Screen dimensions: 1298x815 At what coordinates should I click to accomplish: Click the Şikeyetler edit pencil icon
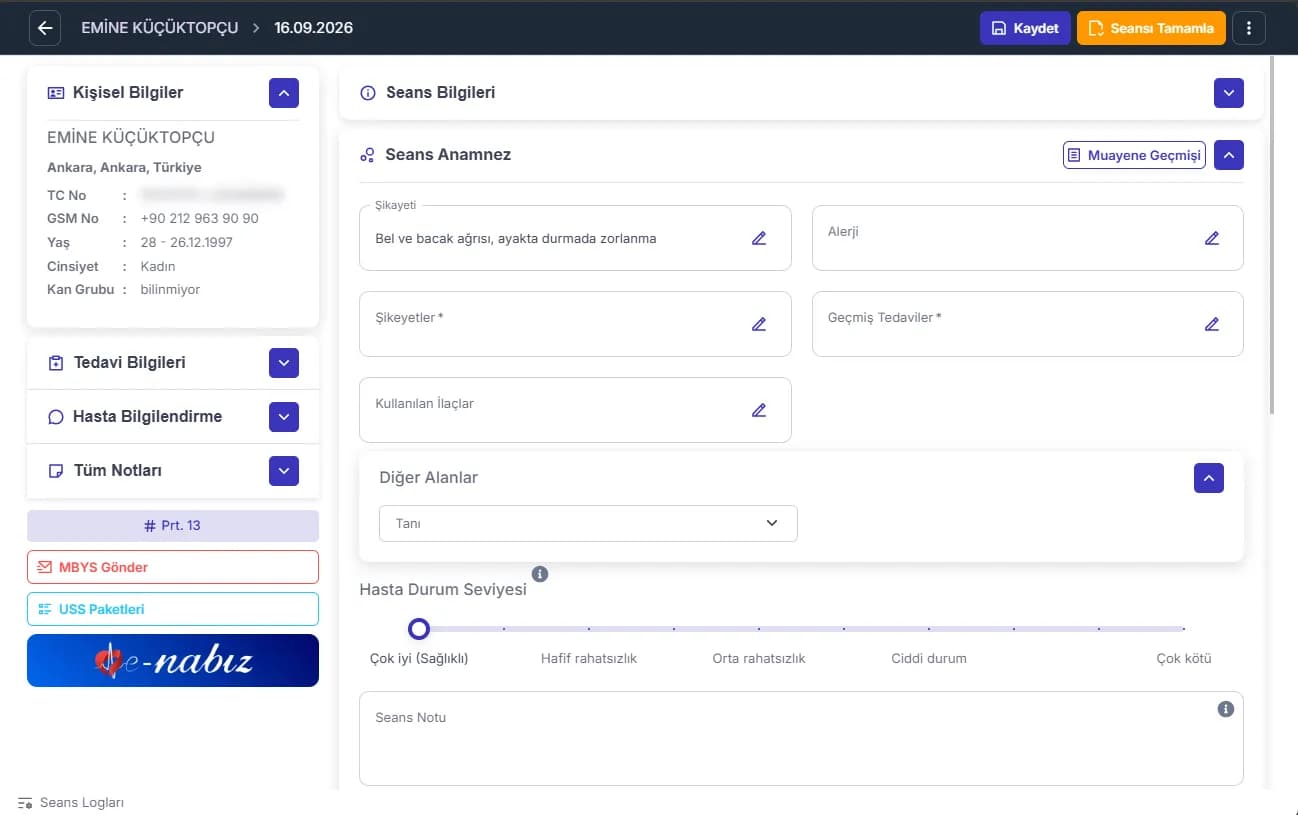point(759,324)
